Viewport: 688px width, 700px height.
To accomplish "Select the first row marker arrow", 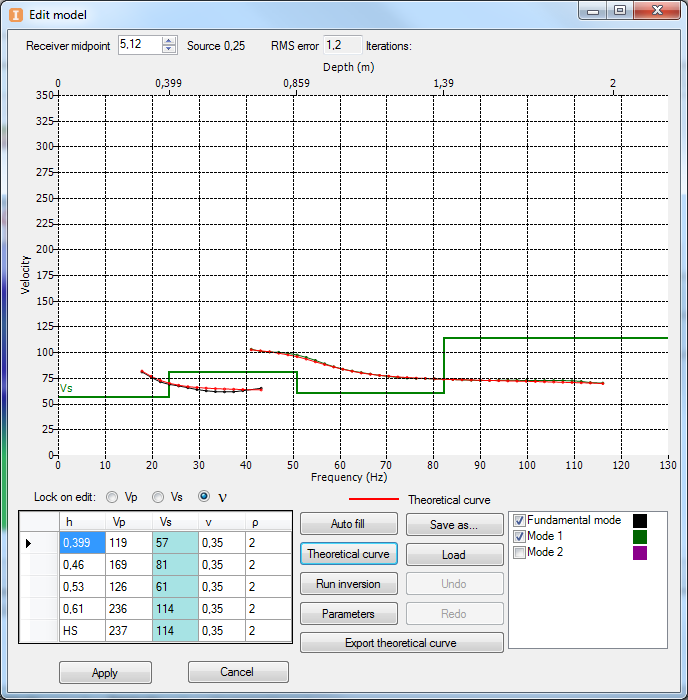I will (x=28, y=543).
